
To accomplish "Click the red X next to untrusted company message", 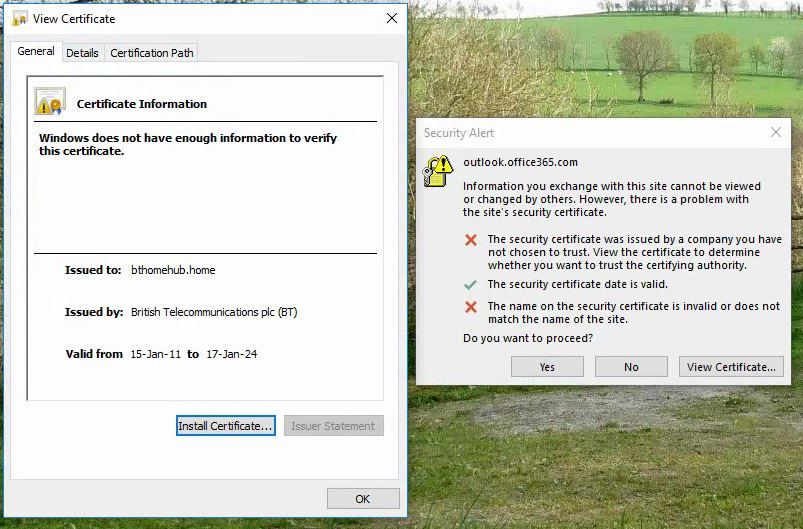I will (x=471, y=240).
